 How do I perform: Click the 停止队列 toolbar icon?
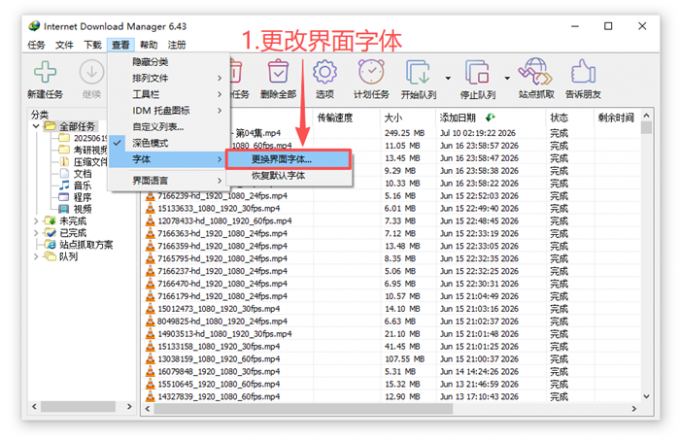[477, 72]
